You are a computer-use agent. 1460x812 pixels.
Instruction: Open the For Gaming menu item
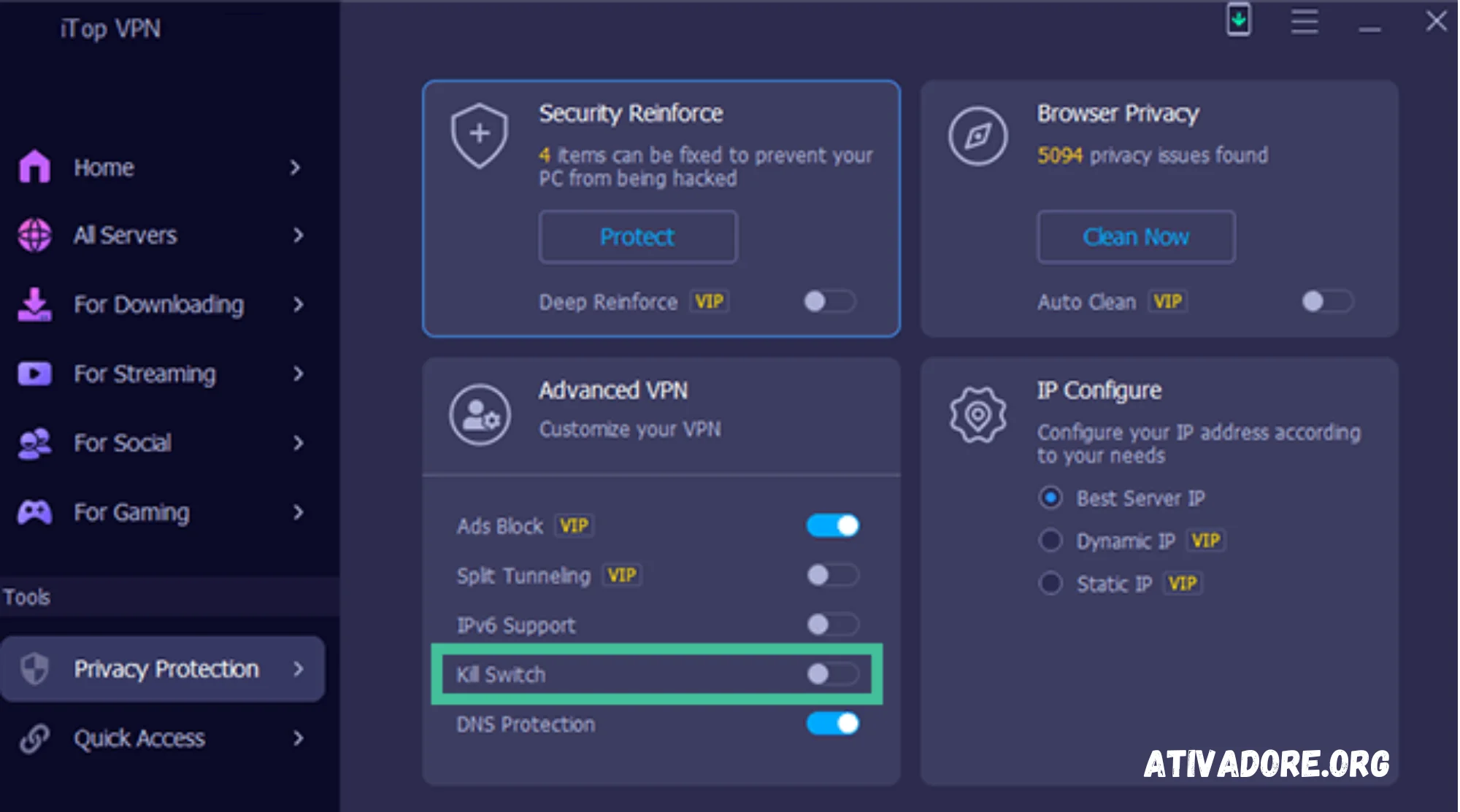coord(162,512)
